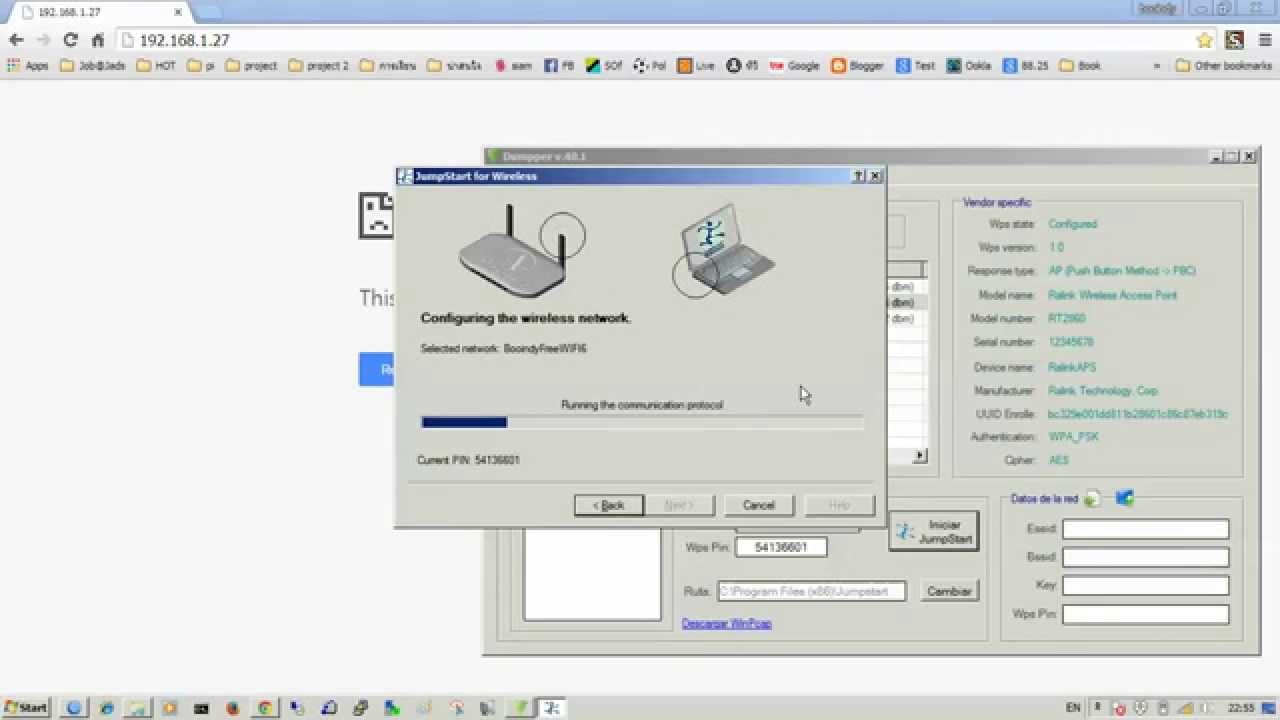This screenshot has height=720, width=1280.
Task: Click the RalinkAPS device name value
Action: pos(1073,367)
